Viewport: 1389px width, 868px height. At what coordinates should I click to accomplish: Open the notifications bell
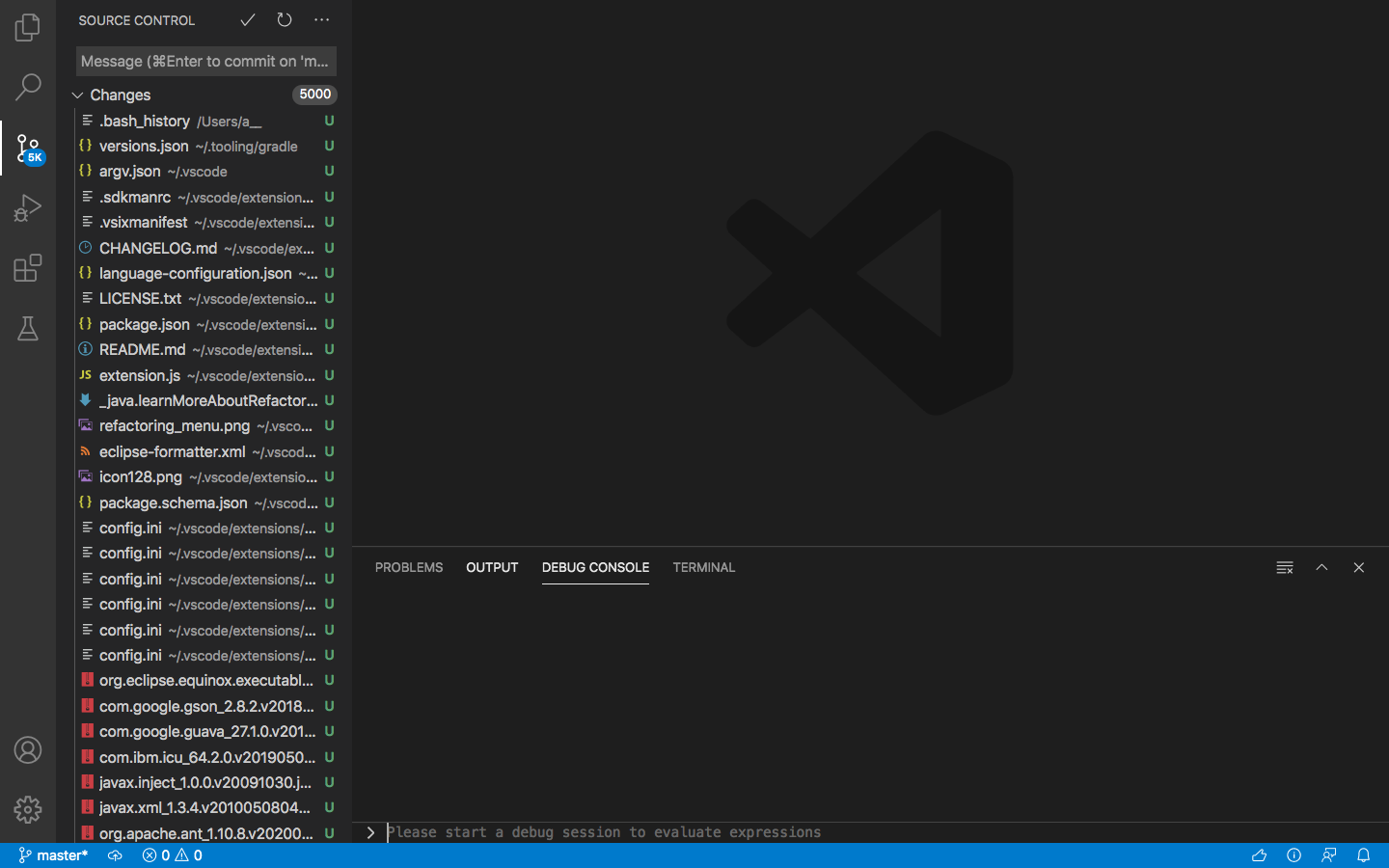click(1363, 855)
